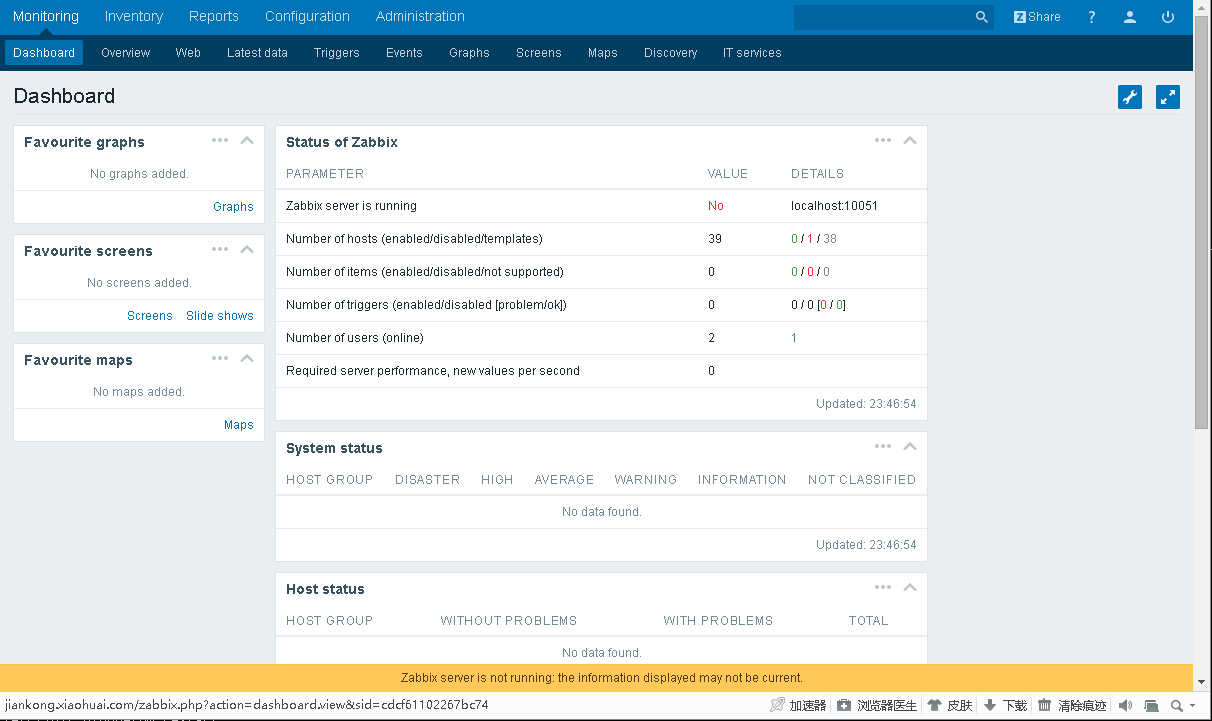This screenshot has height=721, width=1212.
Task: Follow the Maps link in Favourite maps
Action: [239, 425]
